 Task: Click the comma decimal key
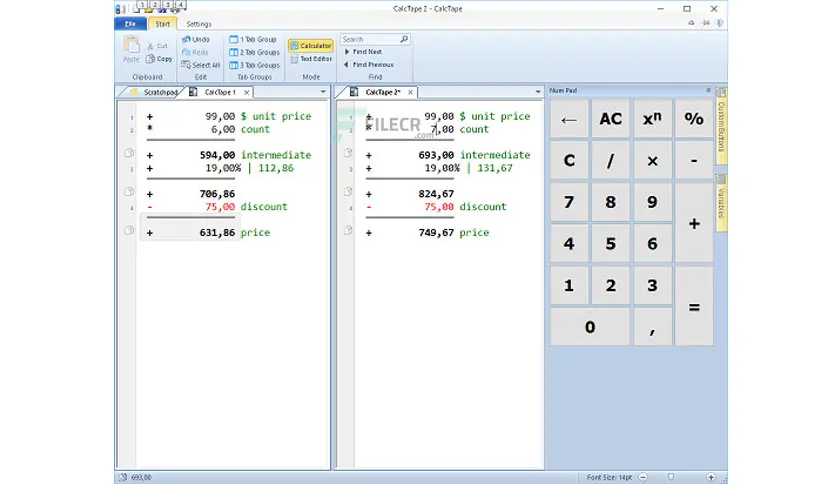pos(652,327)
